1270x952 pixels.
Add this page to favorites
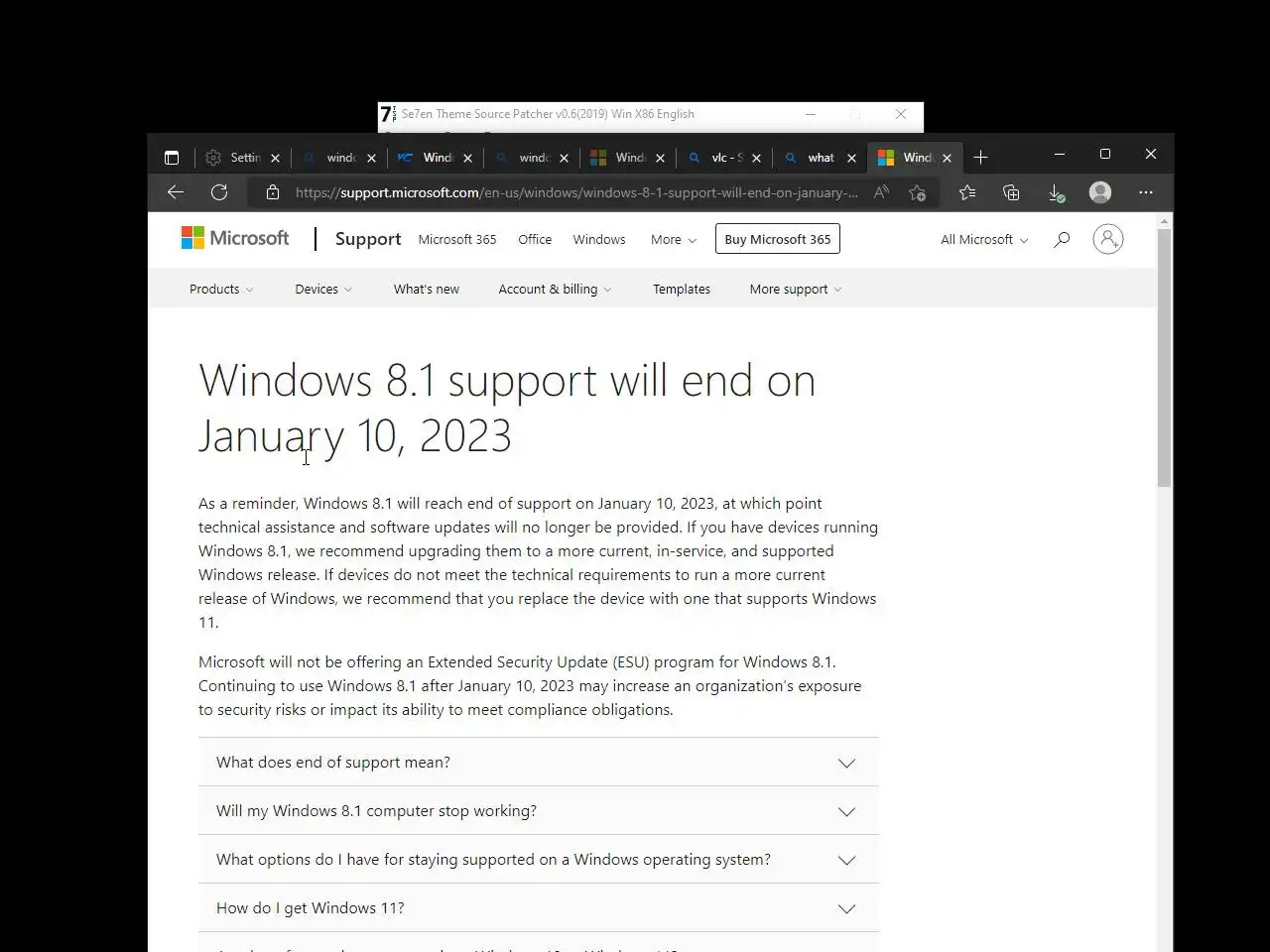[918, 192]
